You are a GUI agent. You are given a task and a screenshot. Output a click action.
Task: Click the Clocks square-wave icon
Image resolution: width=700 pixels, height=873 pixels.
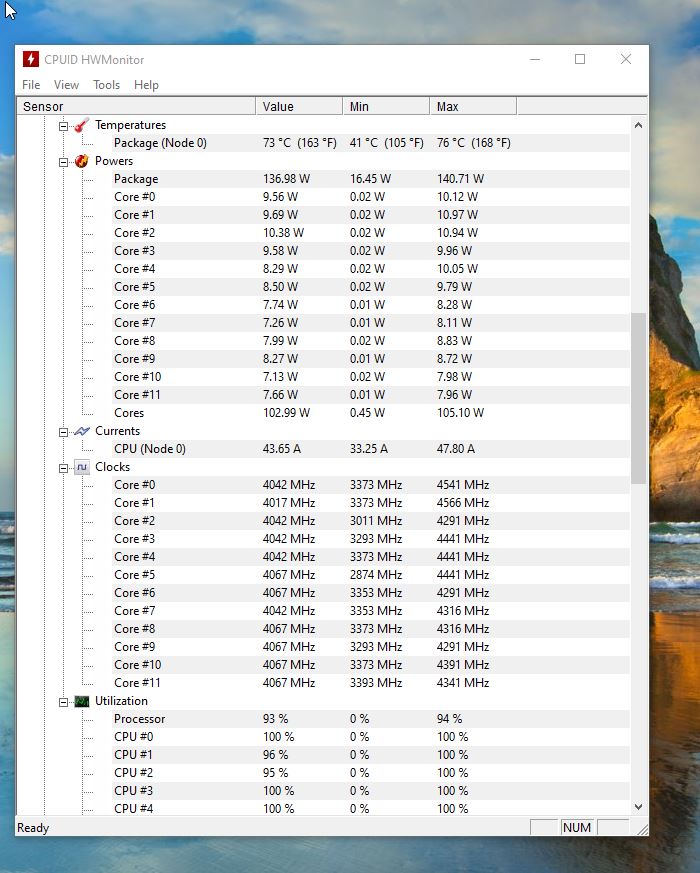coord(81,467)
